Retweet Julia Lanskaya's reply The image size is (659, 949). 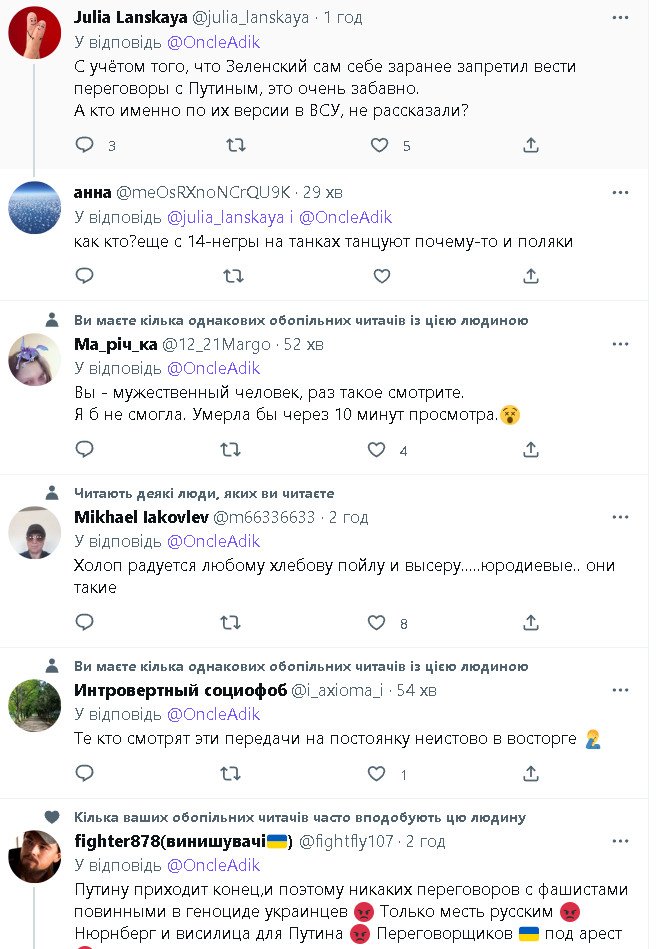234,146
